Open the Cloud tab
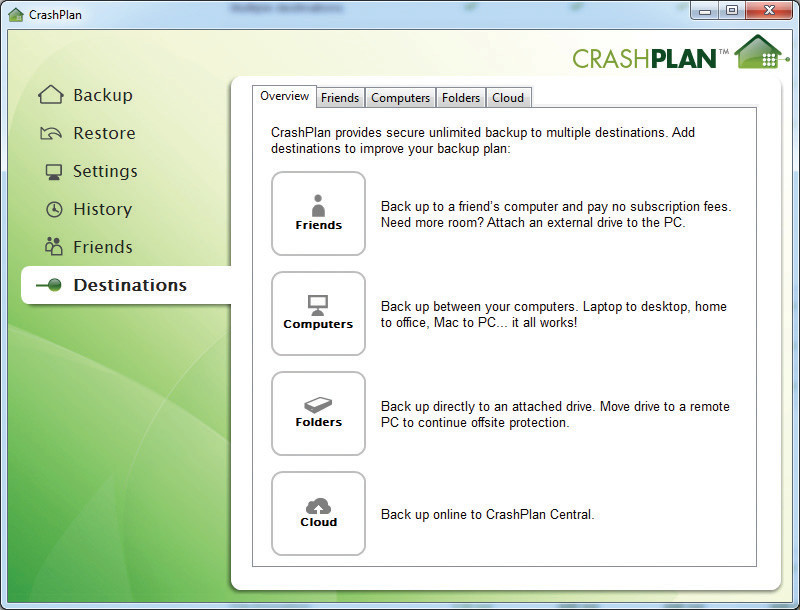Viewport: 800px width, 610px height. pos(508,97)
